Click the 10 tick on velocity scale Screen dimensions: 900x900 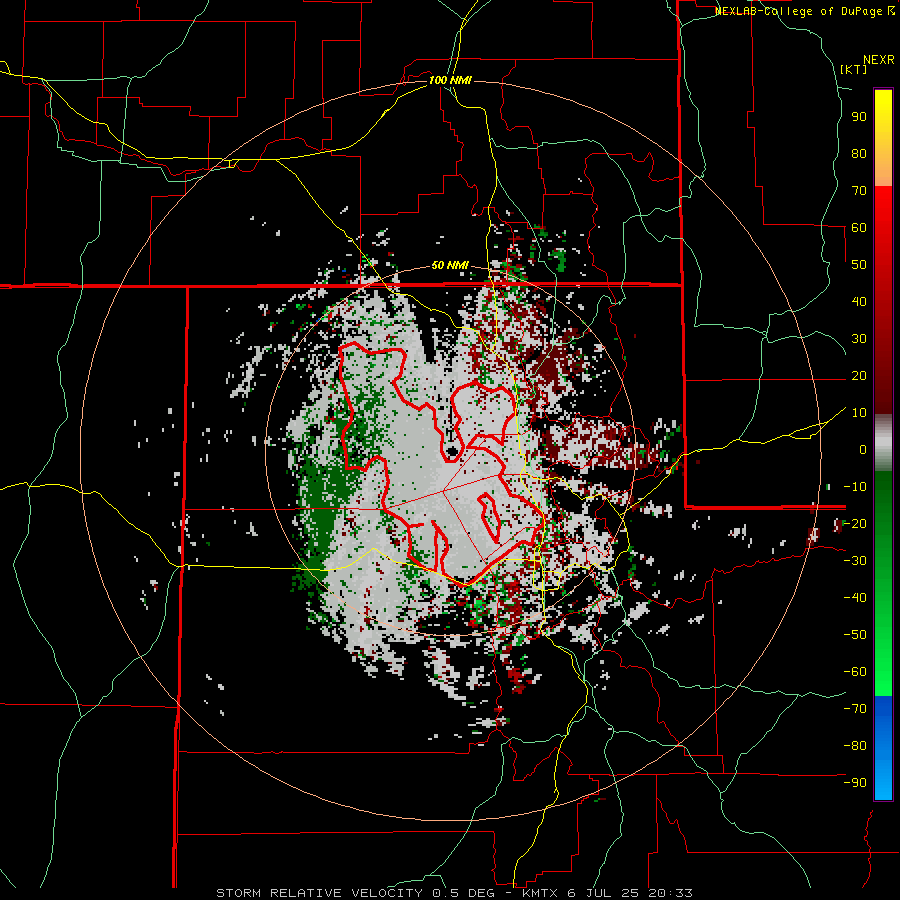[859, 413]
